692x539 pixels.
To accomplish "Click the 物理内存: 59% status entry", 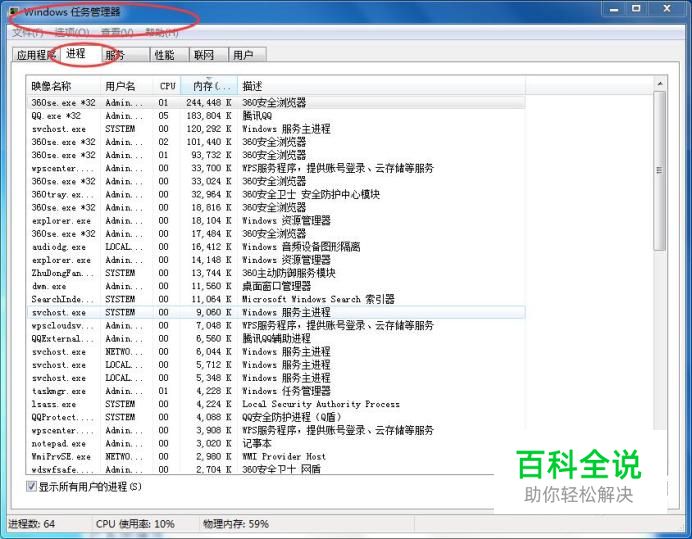I will [x=236, y=524].
